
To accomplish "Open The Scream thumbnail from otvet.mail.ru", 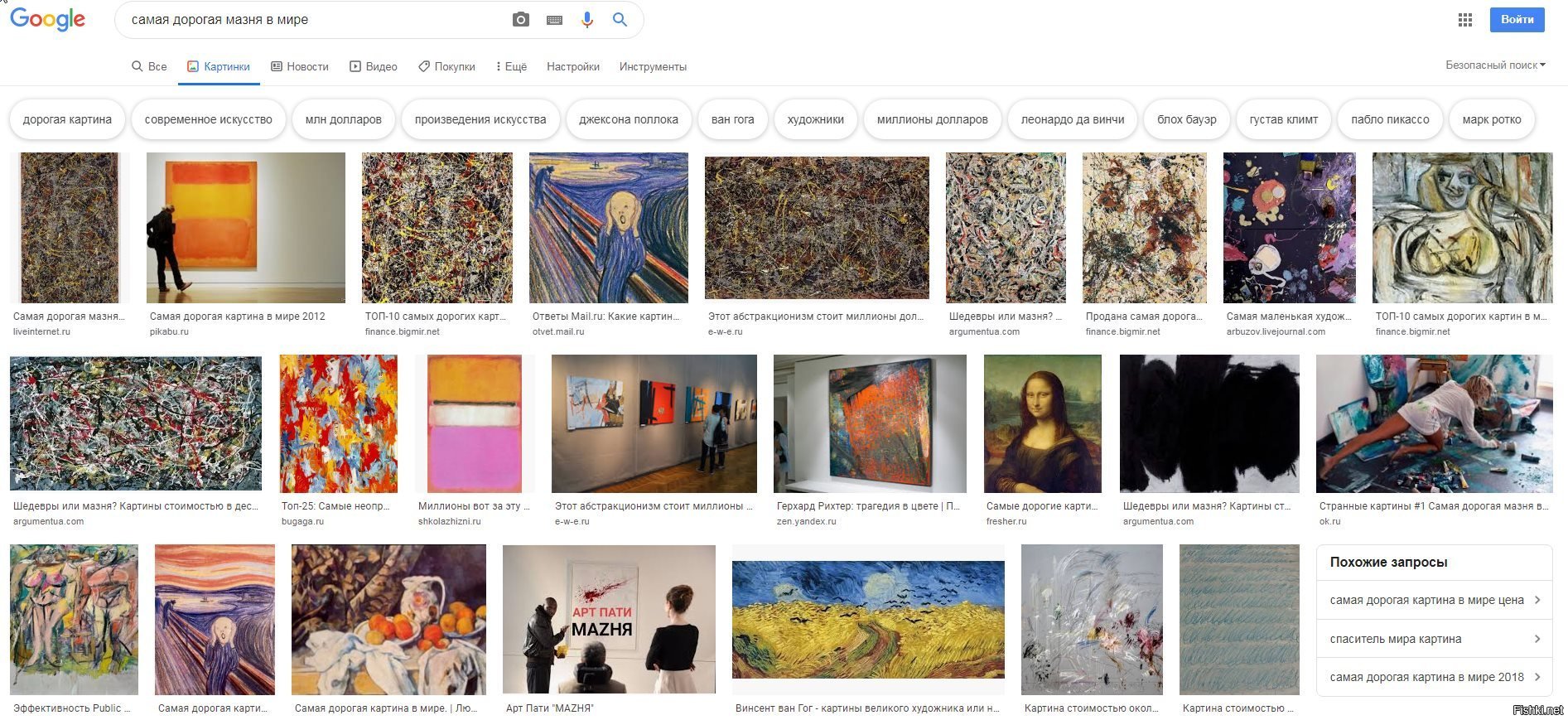I will pos(609,228).
